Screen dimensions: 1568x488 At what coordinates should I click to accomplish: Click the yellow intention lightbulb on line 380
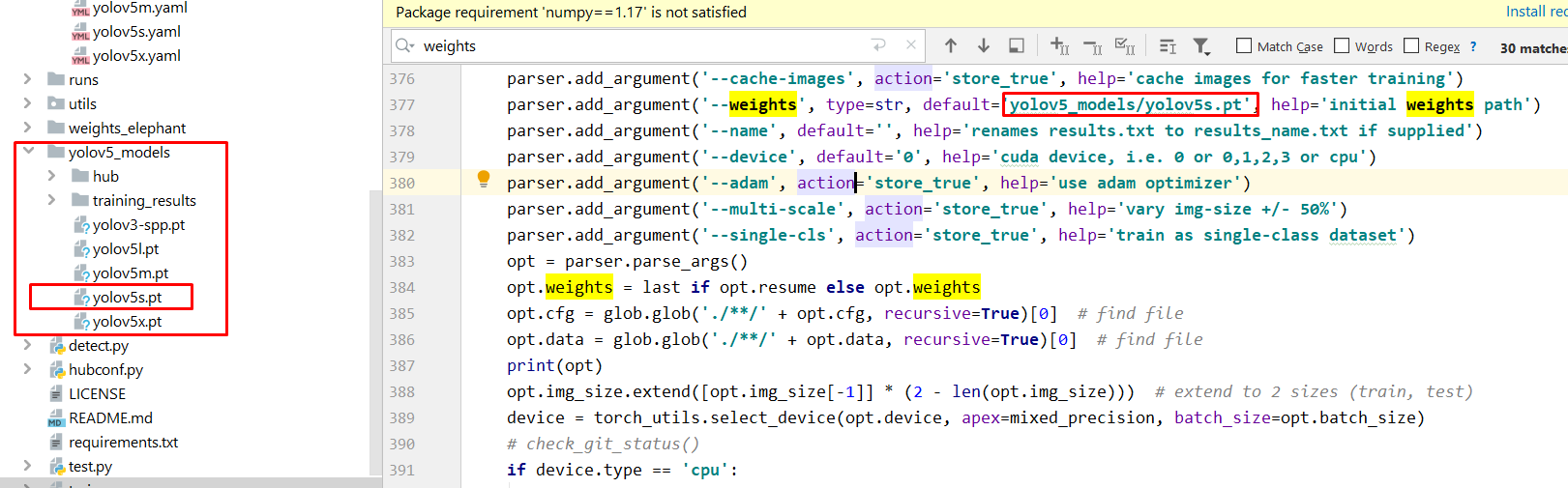pyautogui.click(x=484, y=179)
